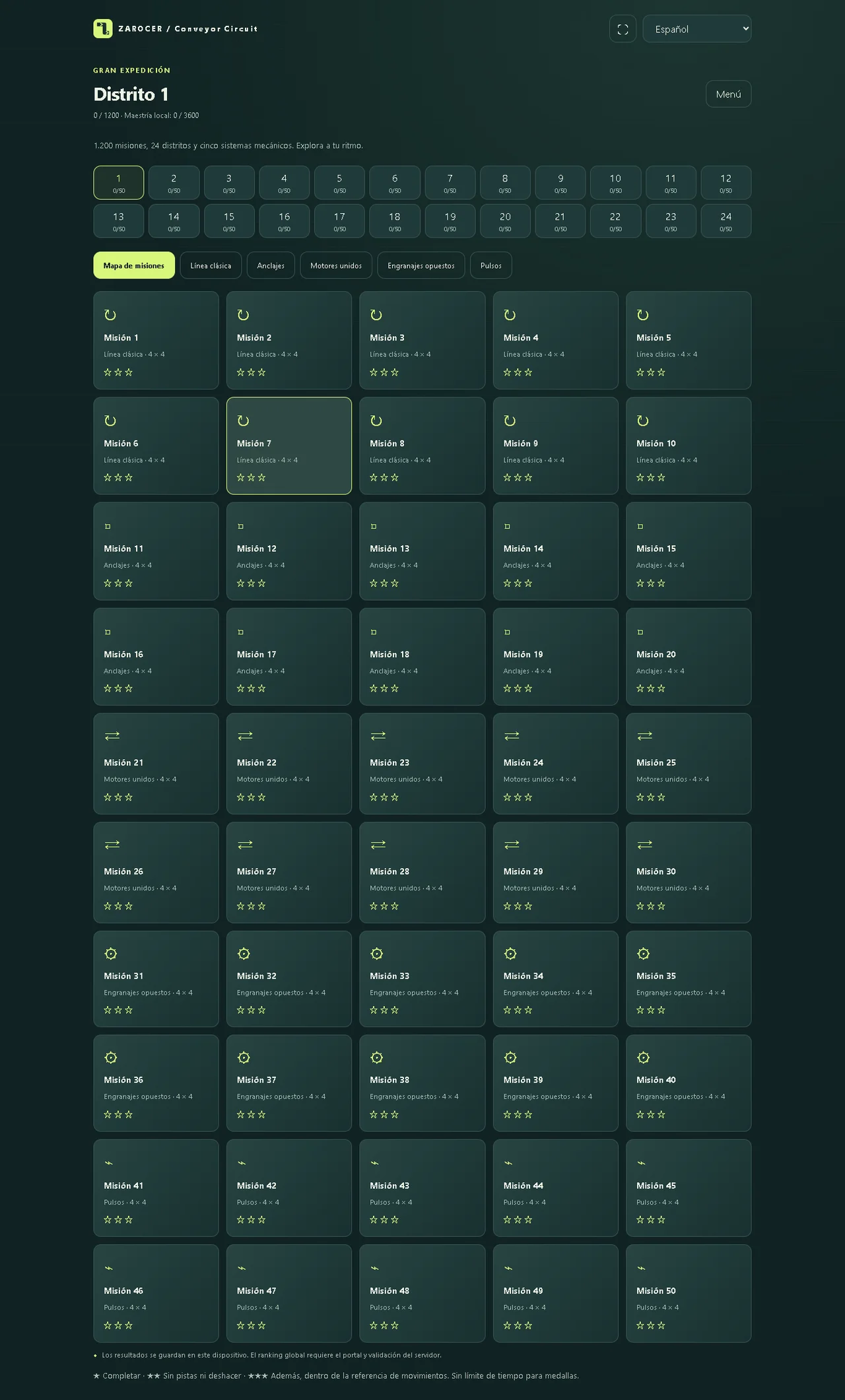Open the Pulsos filter tab
Screen dimensions: 845x1400
(x=491, y=265)
